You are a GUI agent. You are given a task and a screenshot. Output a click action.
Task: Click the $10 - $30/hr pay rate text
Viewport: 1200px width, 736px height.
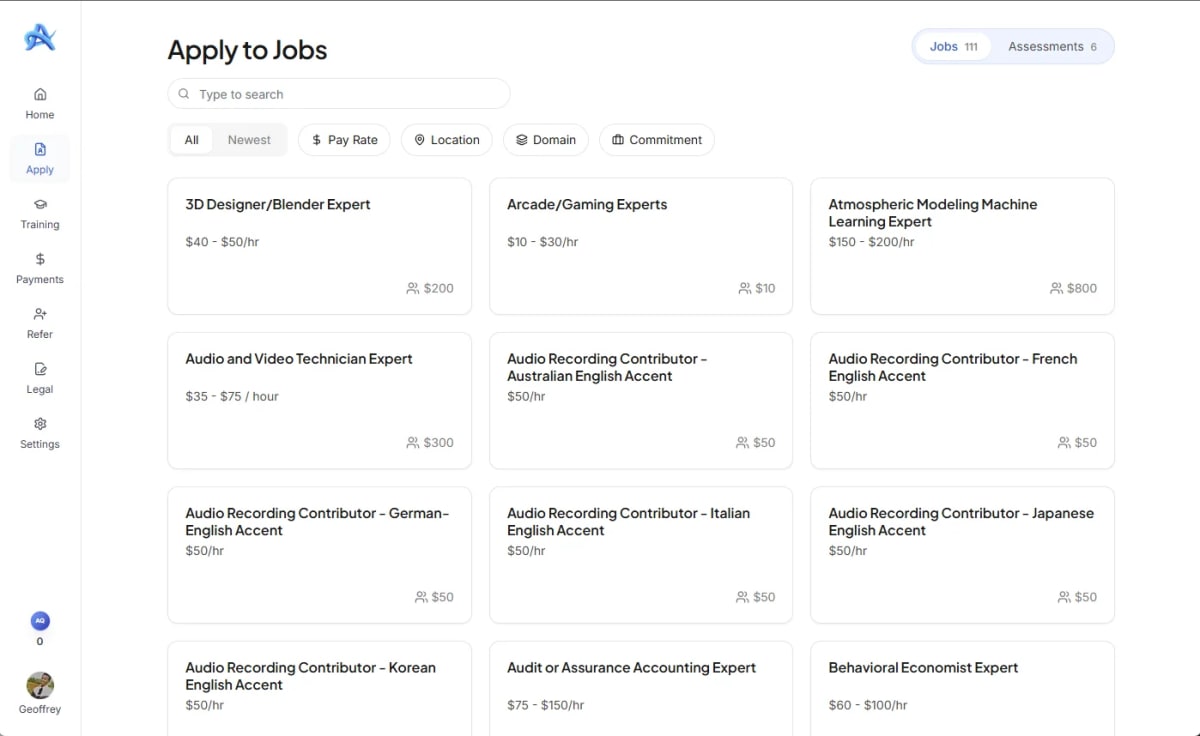click(x=542, y=242)
